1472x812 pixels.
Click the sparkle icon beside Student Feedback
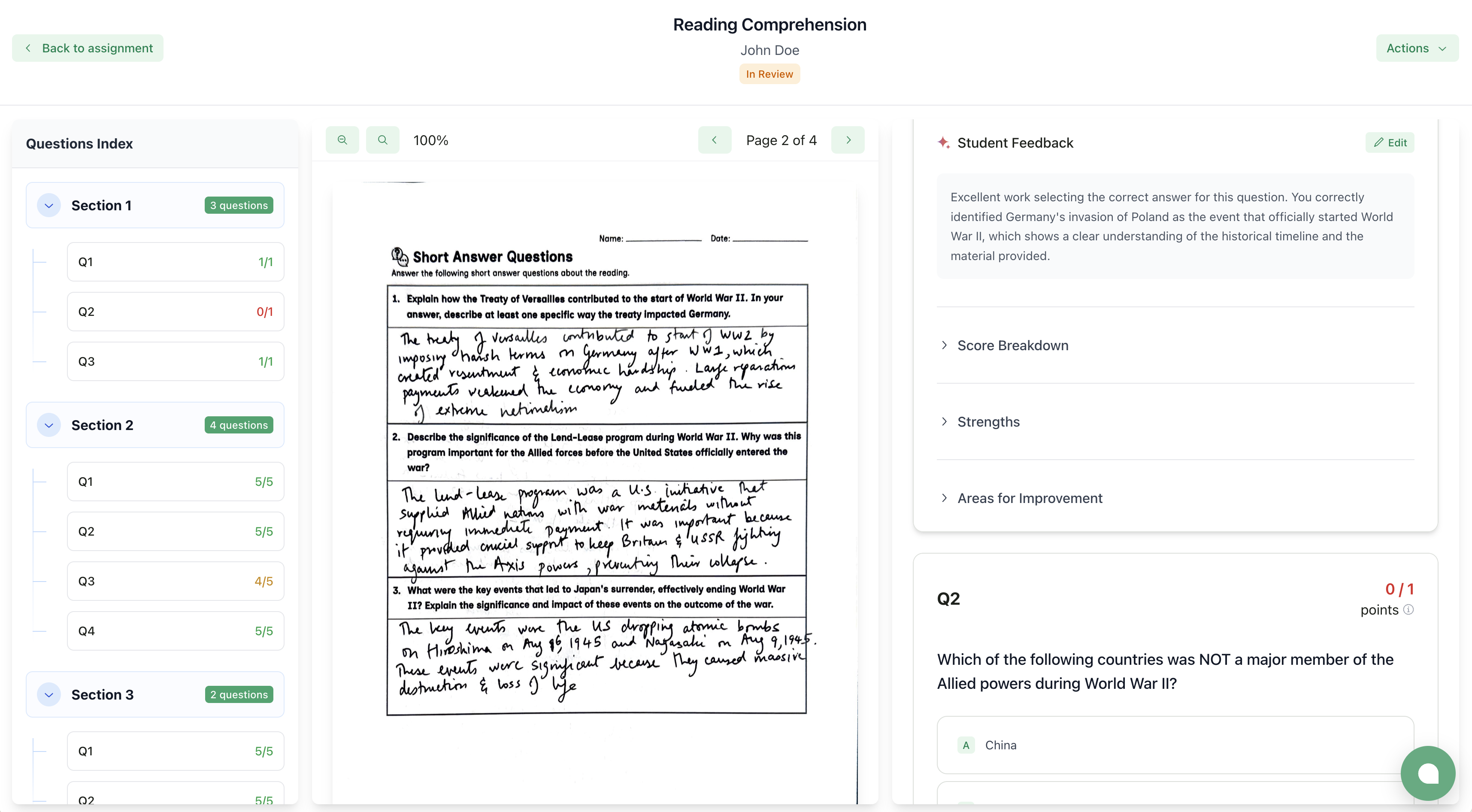(943, 142)
